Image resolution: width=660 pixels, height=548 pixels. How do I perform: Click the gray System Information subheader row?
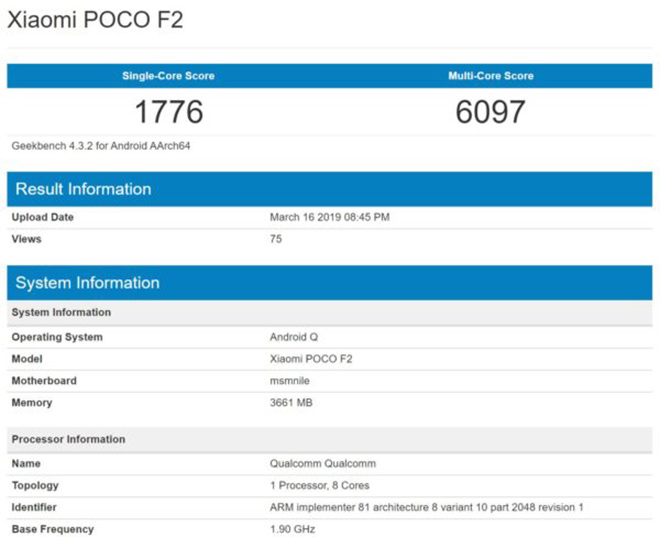click(x=61, y=312)
